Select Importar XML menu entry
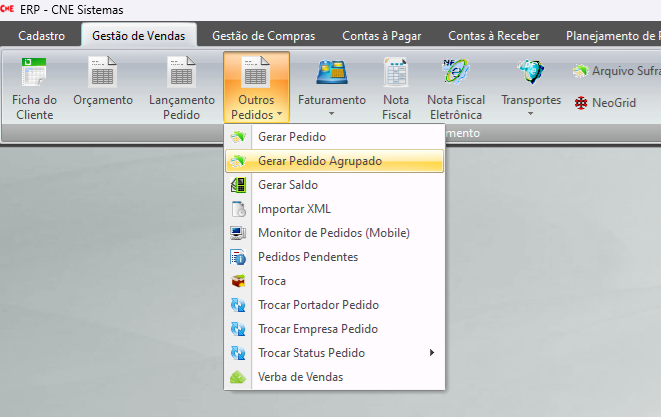The width and height of the screenshot is (661, 417). tap(294, 209)
